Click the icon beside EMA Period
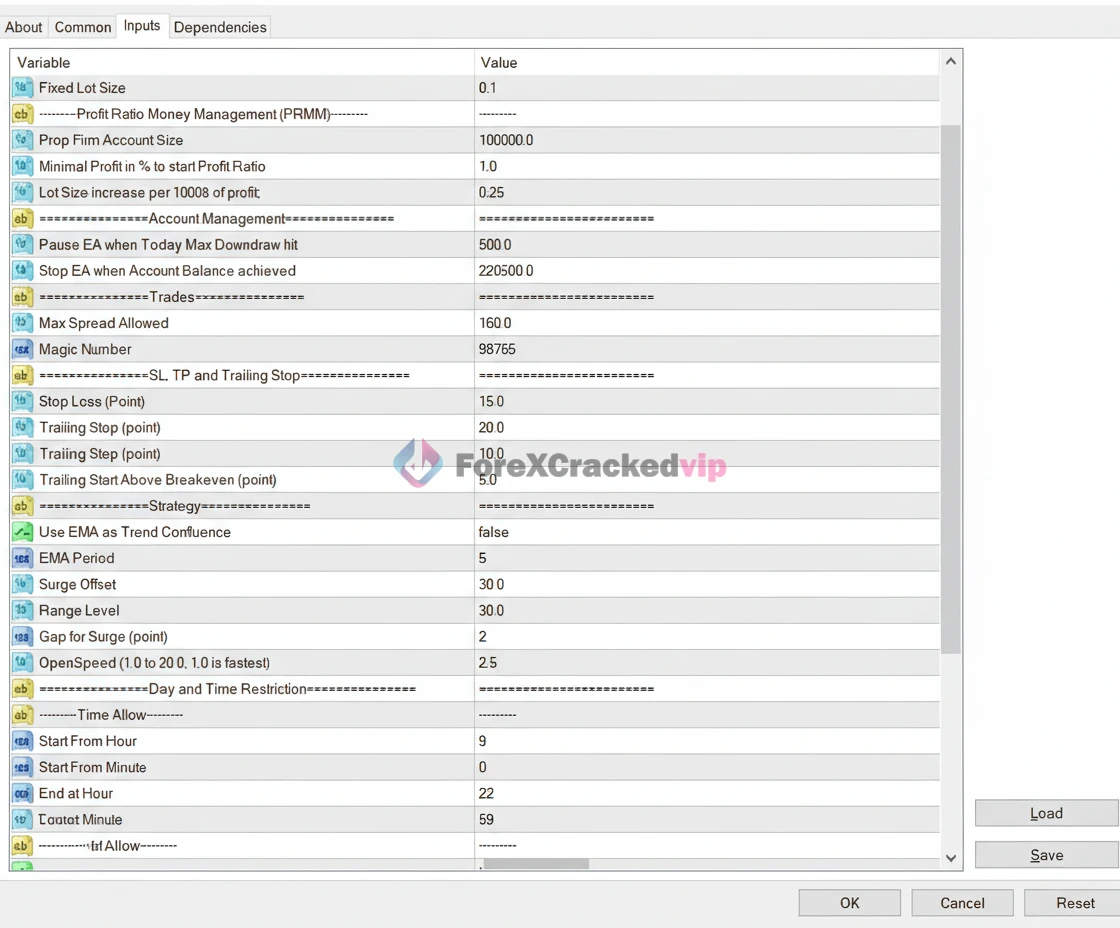The image size is (1120, 928). 22,558
